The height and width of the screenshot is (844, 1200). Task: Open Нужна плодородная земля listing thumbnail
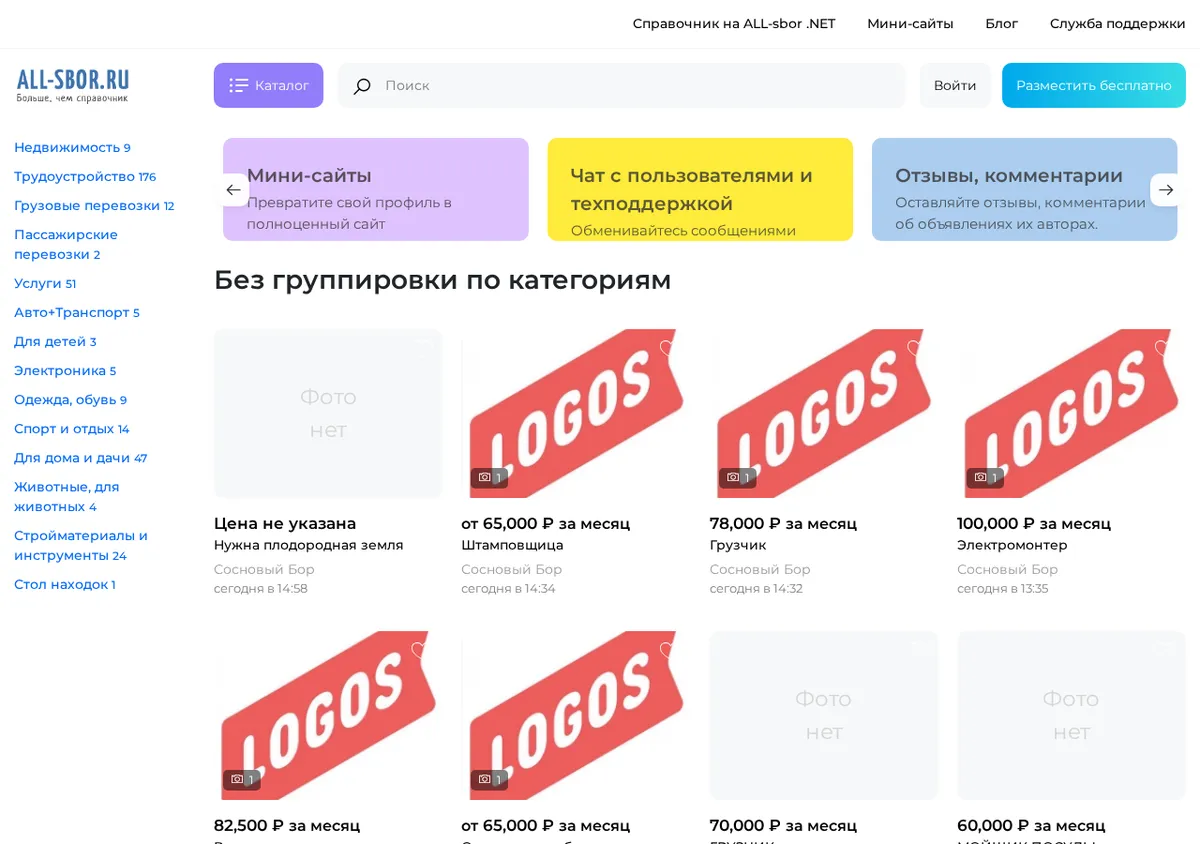pyautogui.click(x=328, y=413)
